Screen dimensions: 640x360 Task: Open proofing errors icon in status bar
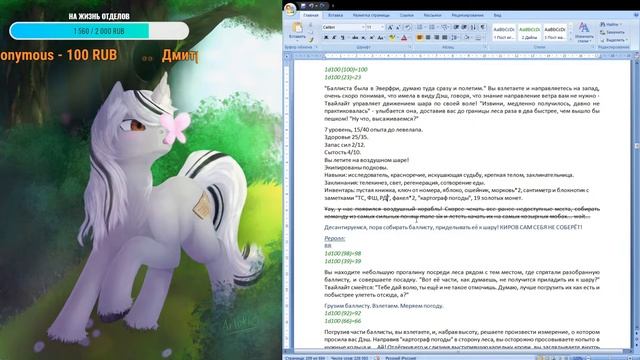(377, 358)
